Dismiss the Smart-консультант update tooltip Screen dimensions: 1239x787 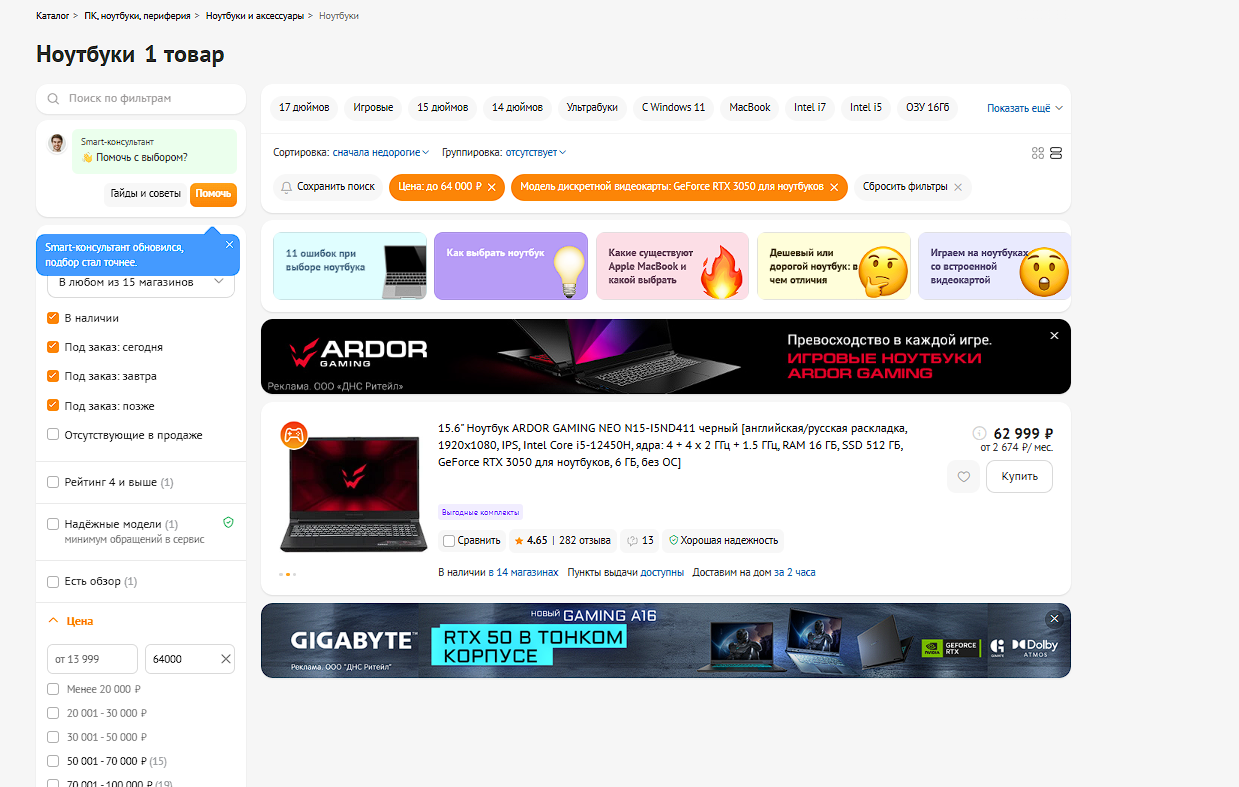229,244
